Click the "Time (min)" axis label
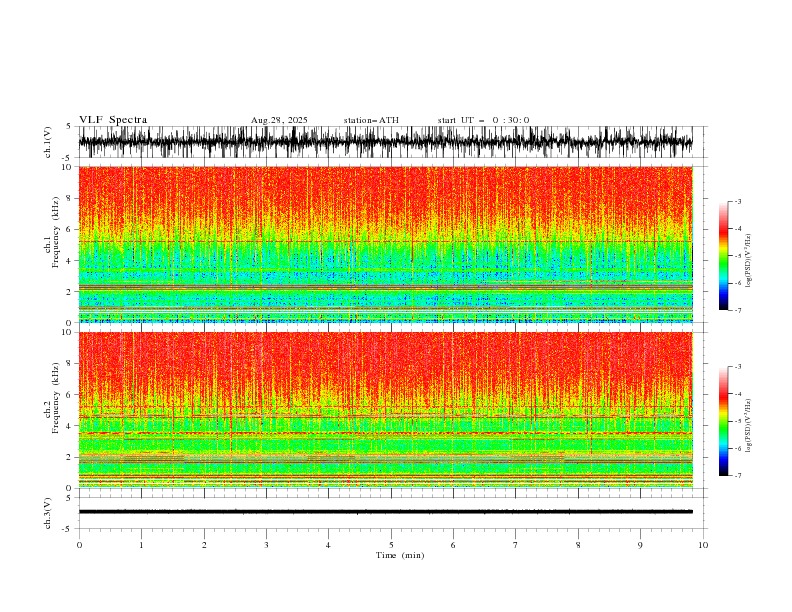The image size is (792, 612). [400, 555]
